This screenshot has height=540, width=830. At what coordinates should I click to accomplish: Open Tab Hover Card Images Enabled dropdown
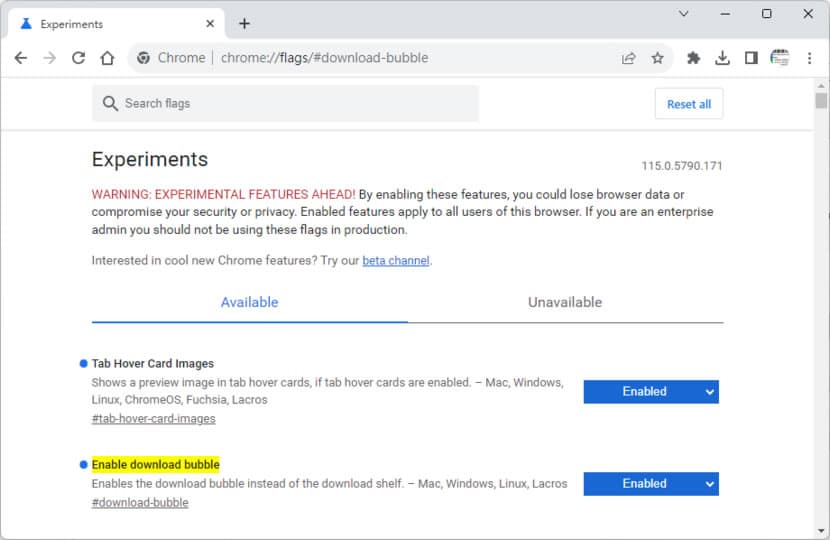651,392
